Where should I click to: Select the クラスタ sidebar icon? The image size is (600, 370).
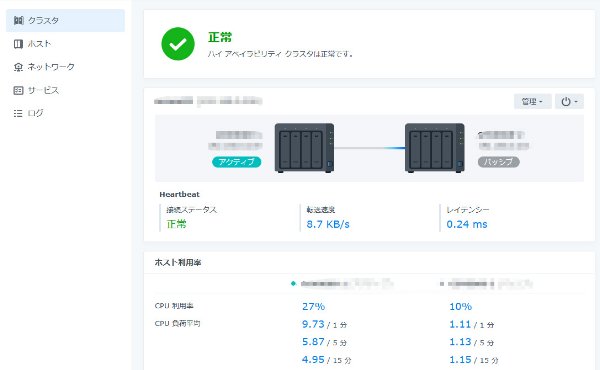click(18, 20)
